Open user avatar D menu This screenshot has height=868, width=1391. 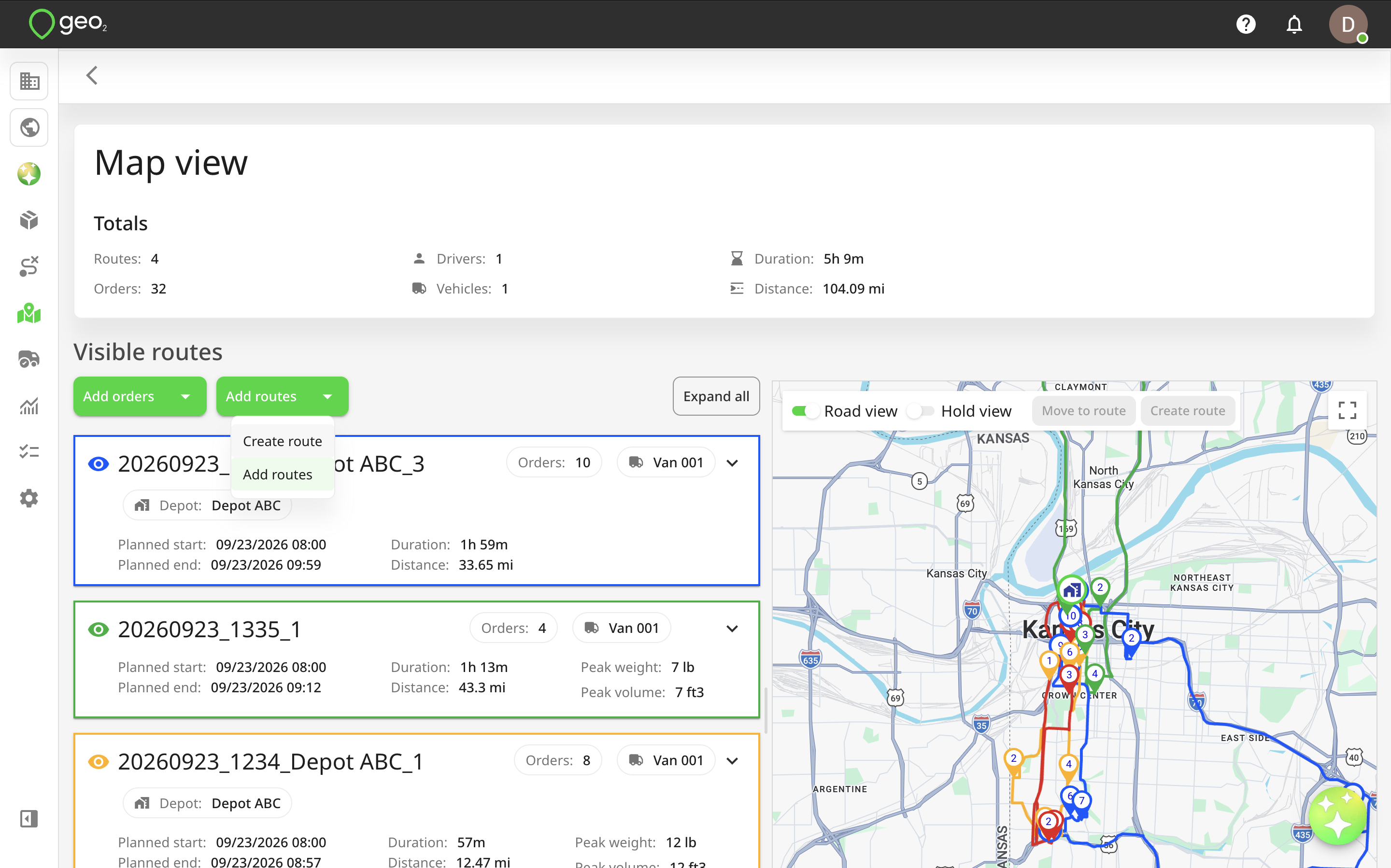[x=1348, y=24]
